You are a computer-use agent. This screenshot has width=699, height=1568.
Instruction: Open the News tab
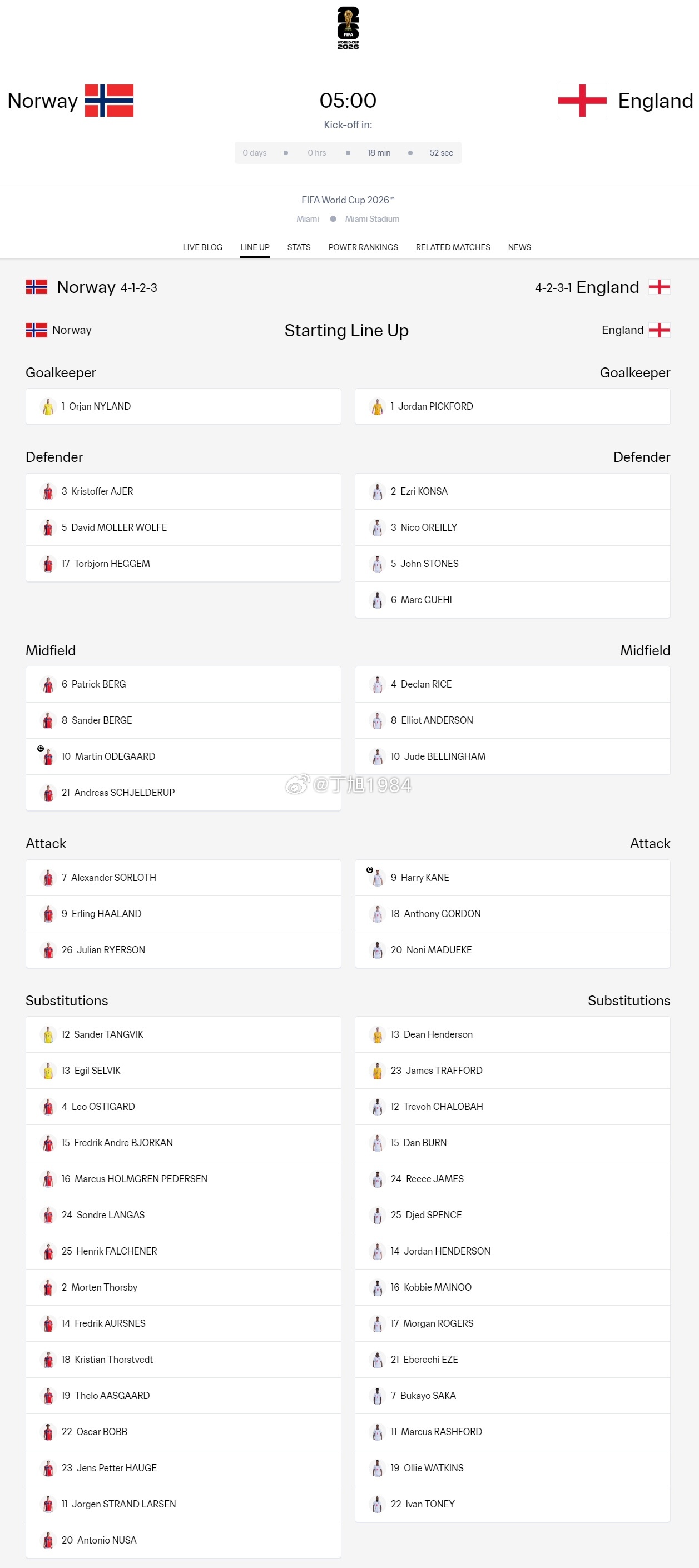pyautogui.click(x=519, y=247)
